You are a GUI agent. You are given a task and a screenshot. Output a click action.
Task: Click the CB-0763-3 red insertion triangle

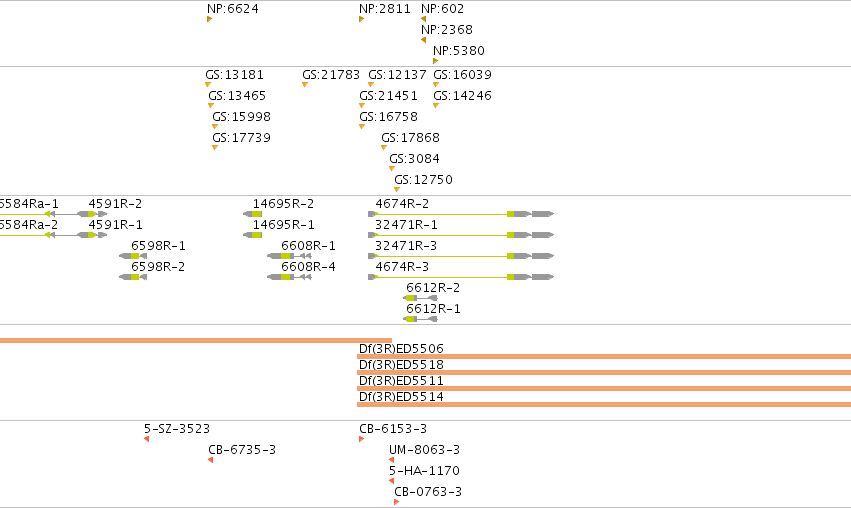[396, 503]
